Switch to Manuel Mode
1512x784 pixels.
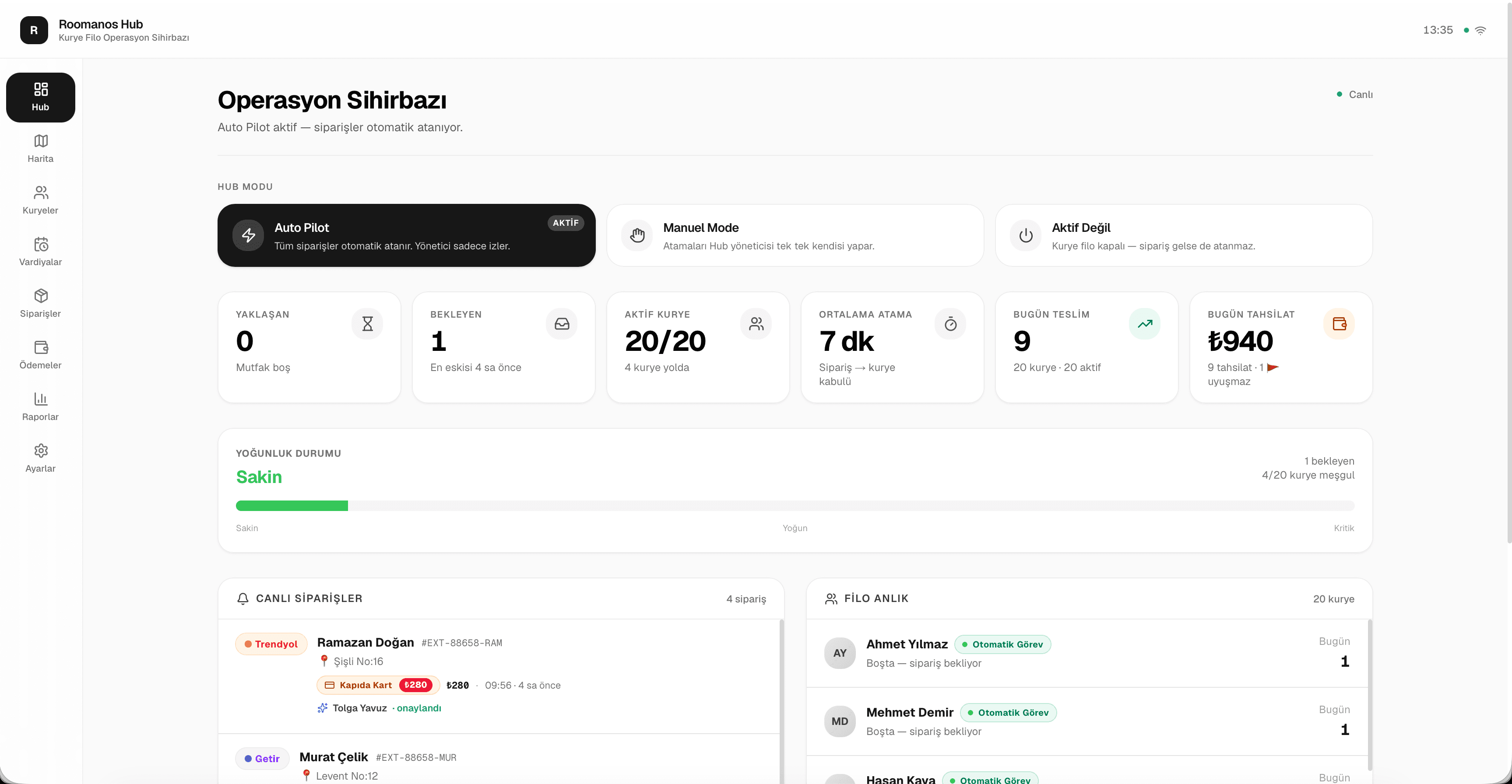pyautogui.click(x=795, y=235)
